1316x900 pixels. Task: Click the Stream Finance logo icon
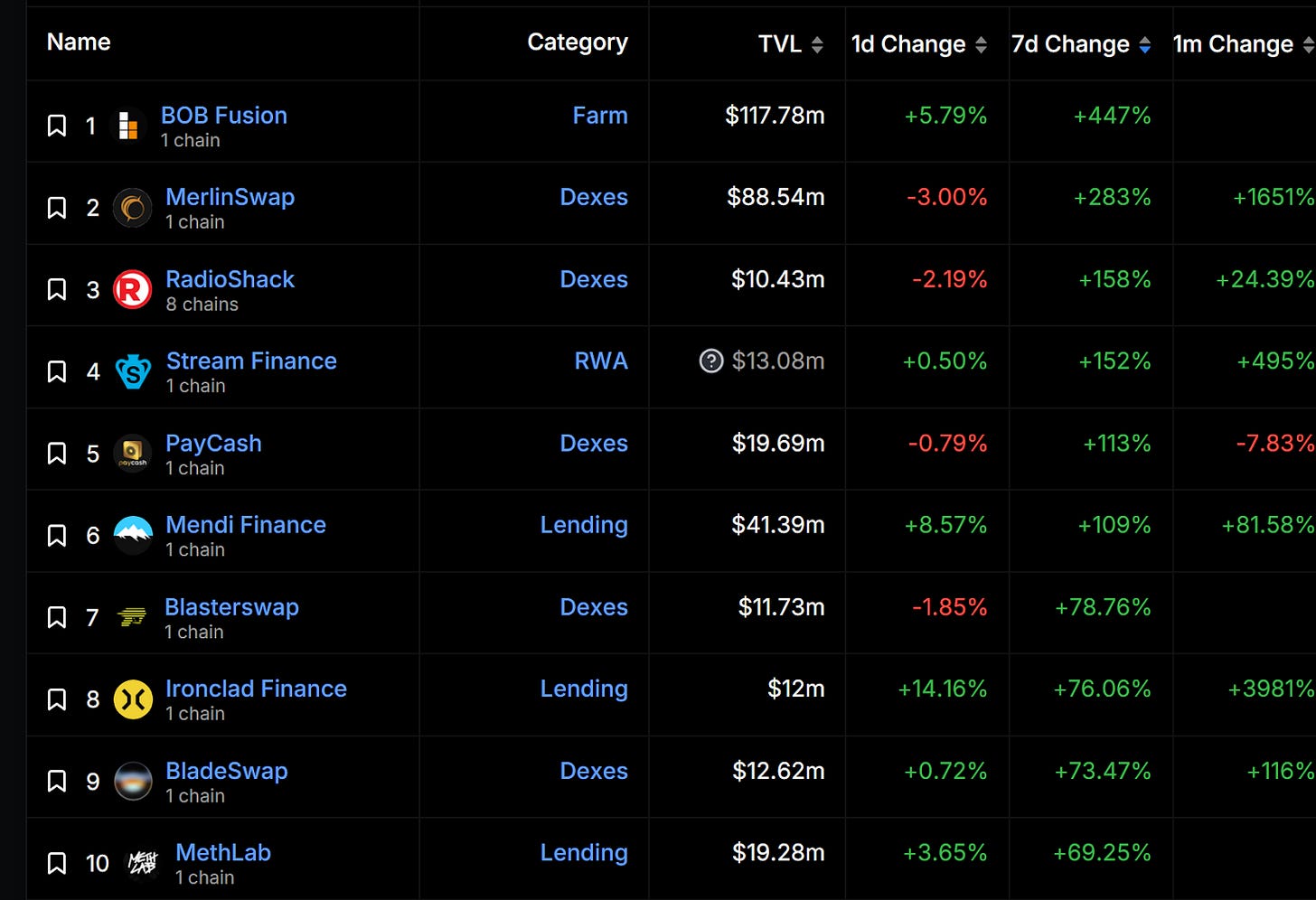click(133, 371)
